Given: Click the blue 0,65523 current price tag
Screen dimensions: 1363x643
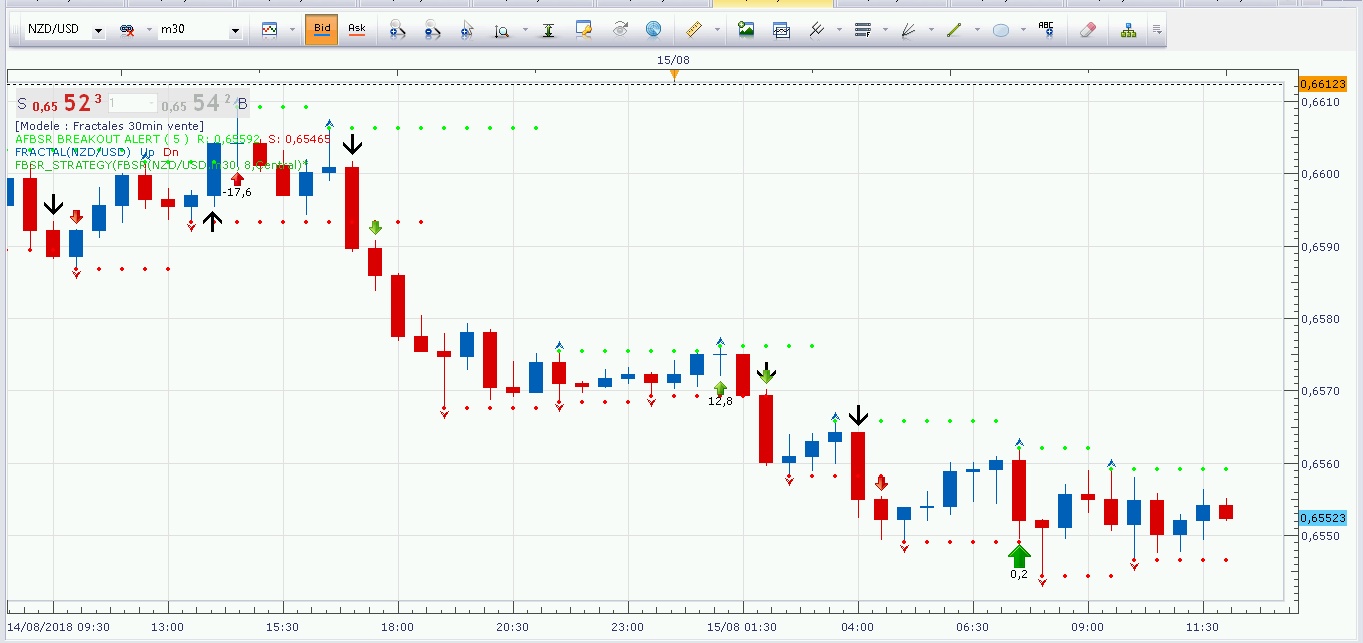Looking at the screenshot, I should click(1323, 518).
